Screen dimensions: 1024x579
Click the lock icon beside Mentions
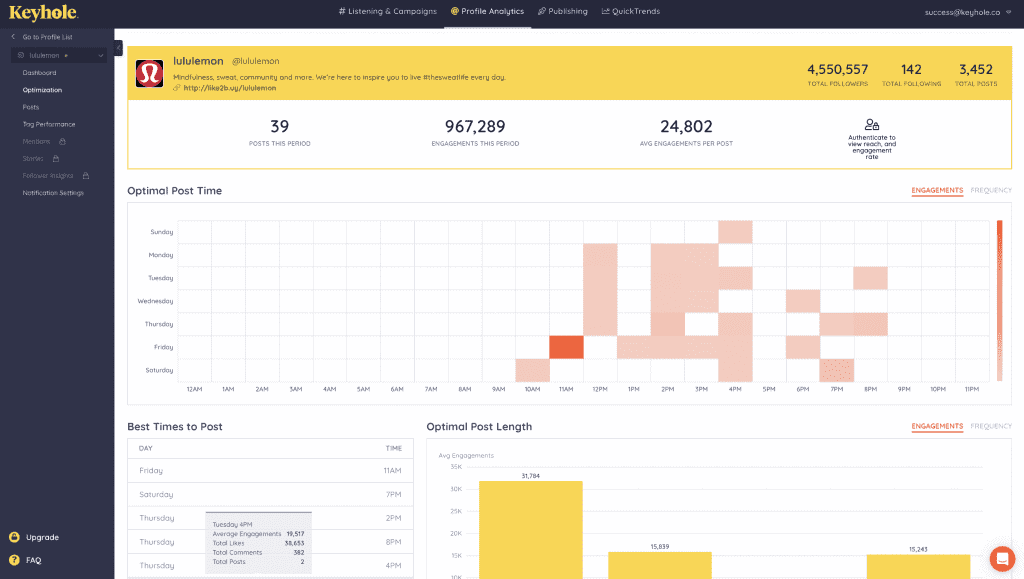[x=62, y=142]
